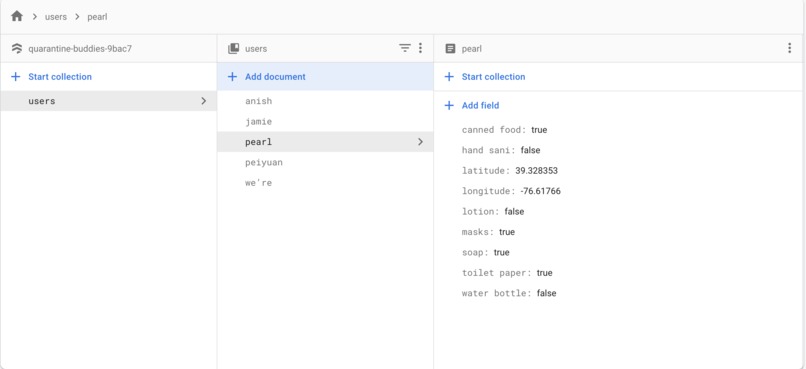The image size is (806, 369).
Task: Select the lotion field value false
Action: point(515,212)
